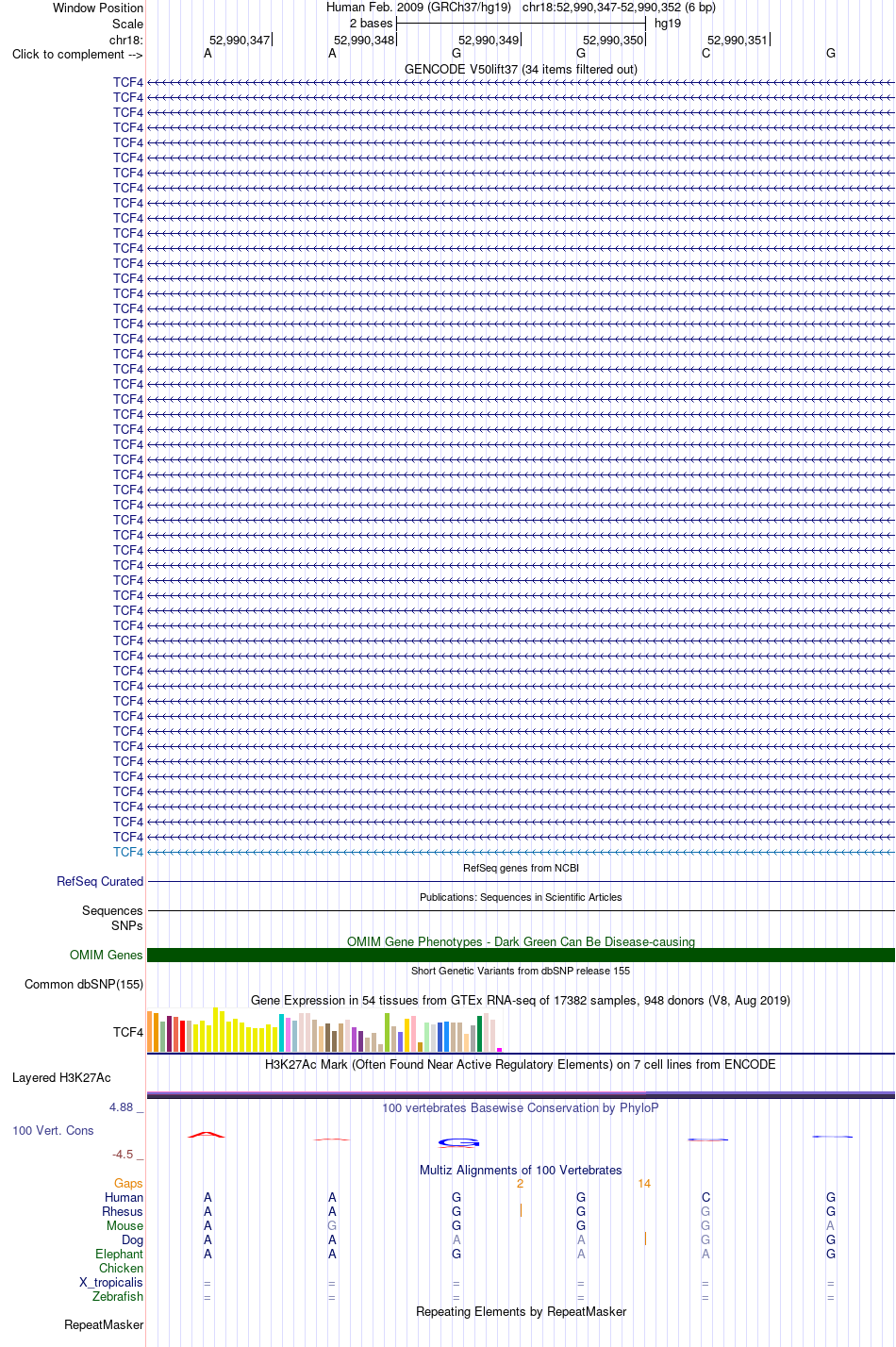The width and height of the screenshot is (896, 1347).
Task: Click the 'chr18:' ruler label
Action: [x=126, y=40]
